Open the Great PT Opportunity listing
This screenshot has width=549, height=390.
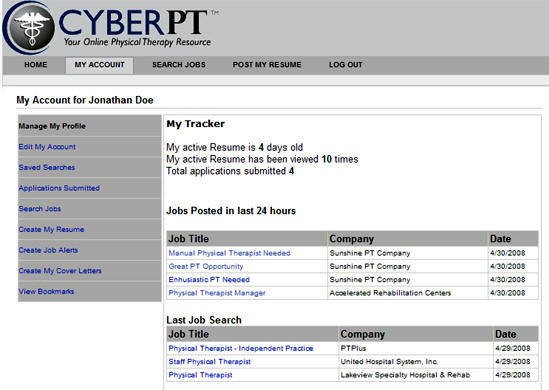click(x=206, y=266)
